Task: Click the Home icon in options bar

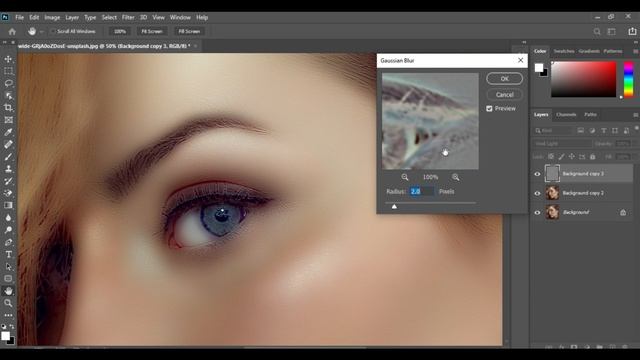Action: coord(12,31)
